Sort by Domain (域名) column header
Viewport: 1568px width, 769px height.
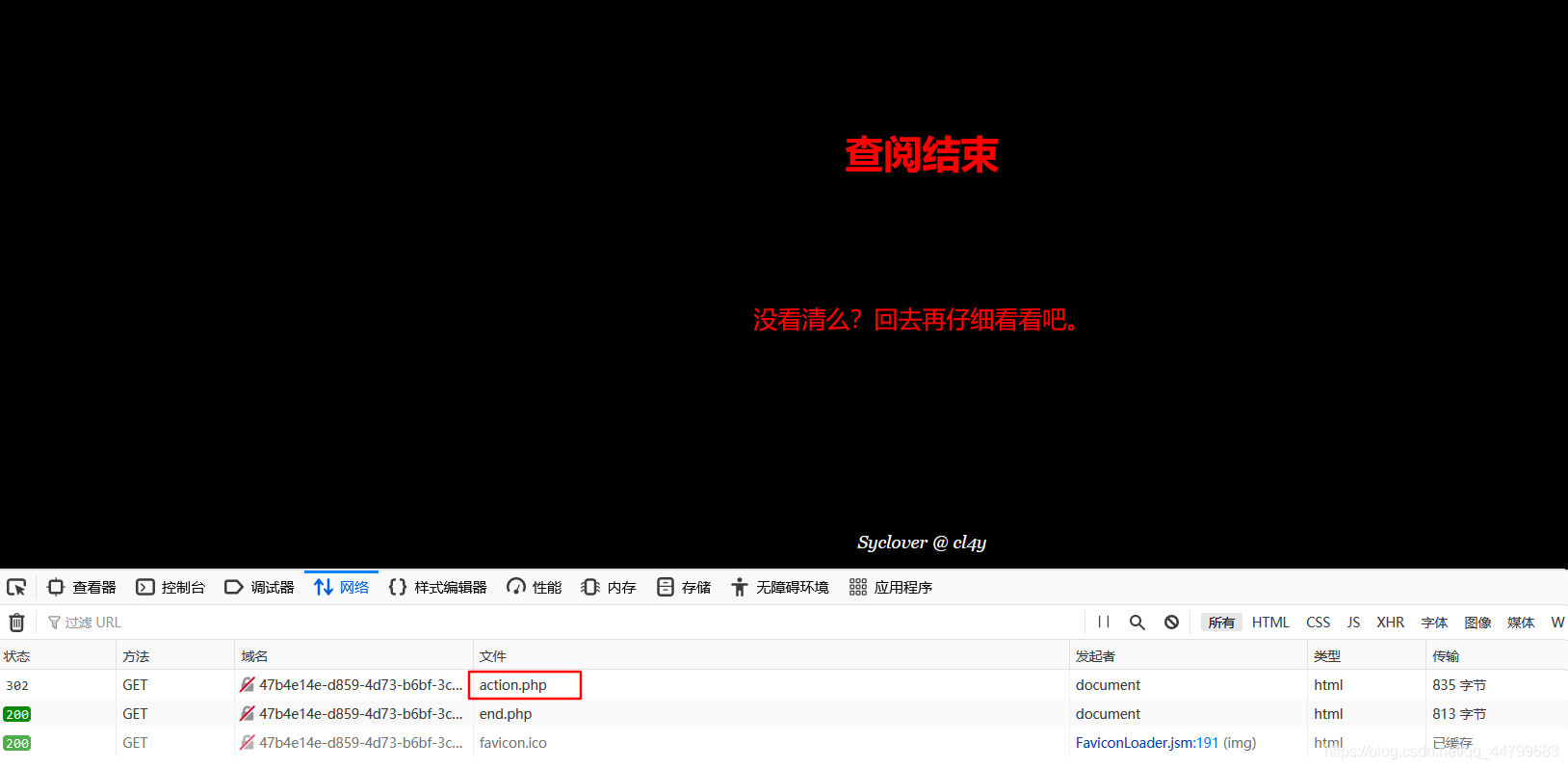point(353,656)
